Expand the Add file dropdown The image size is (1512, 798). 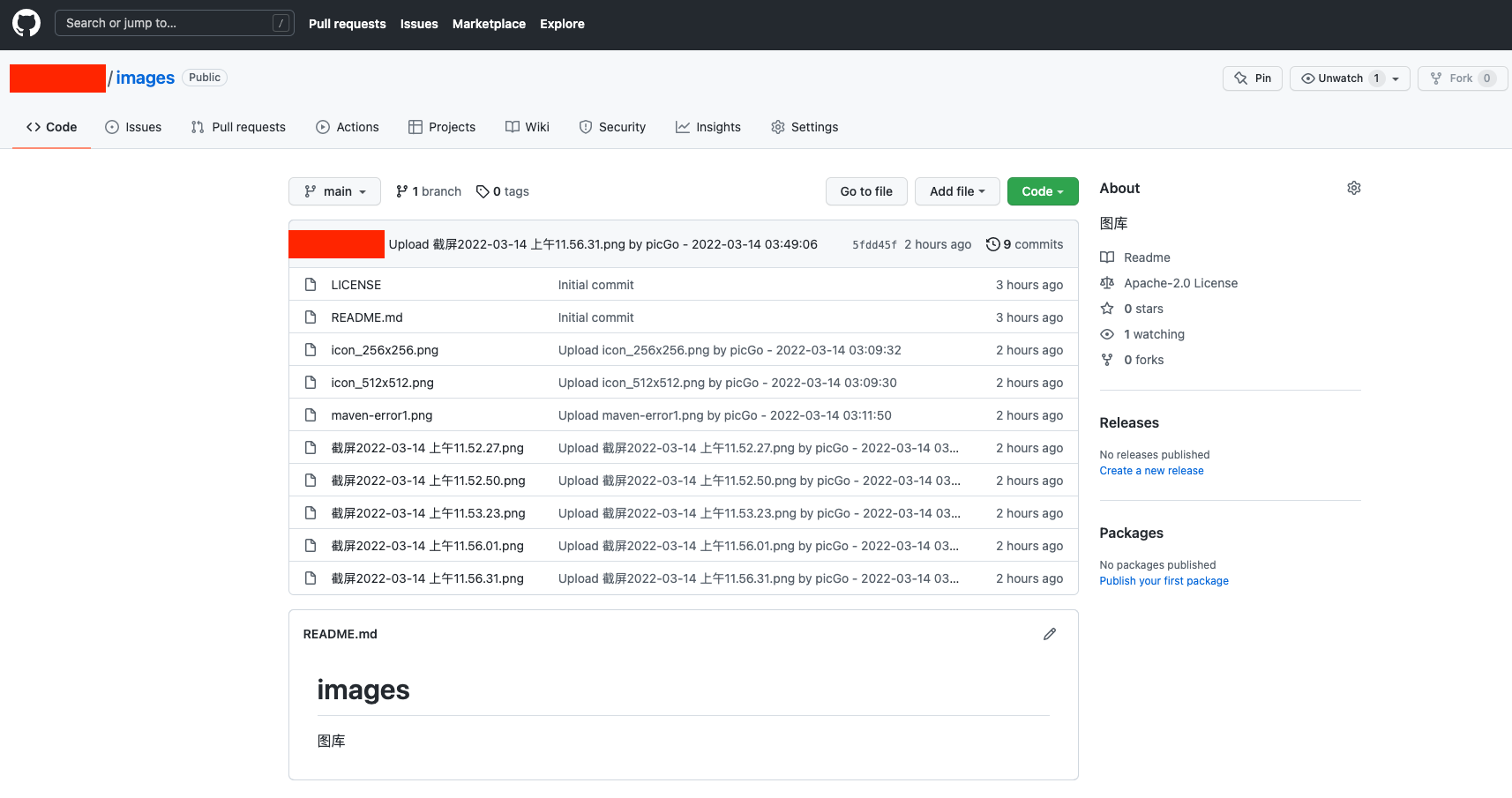point(957,191)
